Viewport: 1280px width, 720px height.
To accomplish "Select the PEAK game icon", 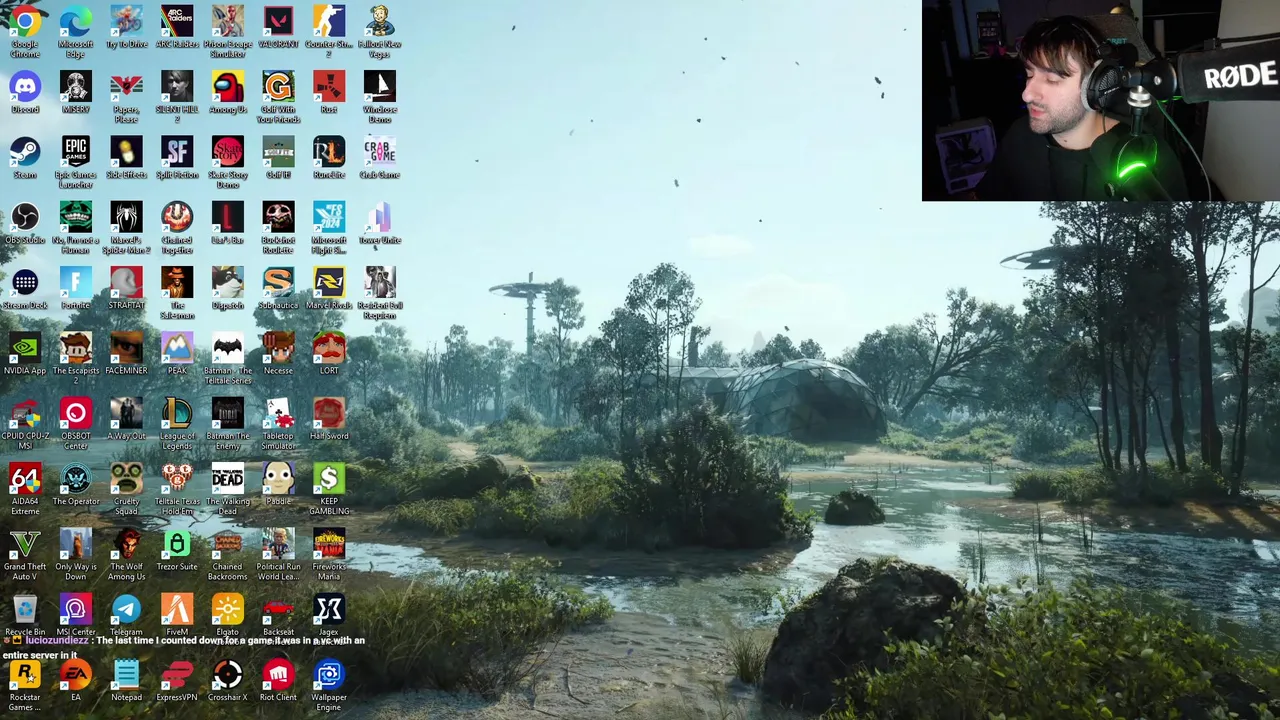I will pos(177,348).
